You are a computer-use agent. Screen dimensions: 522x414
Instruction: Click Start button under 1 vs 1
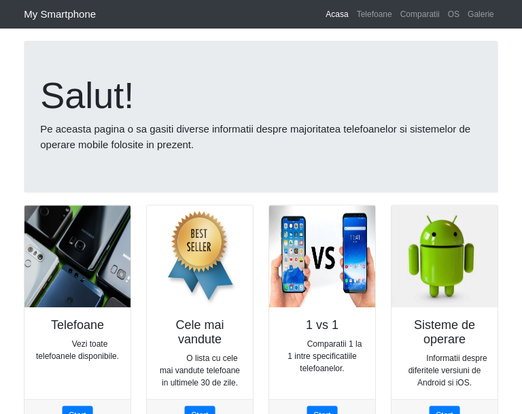click(322, 410)
